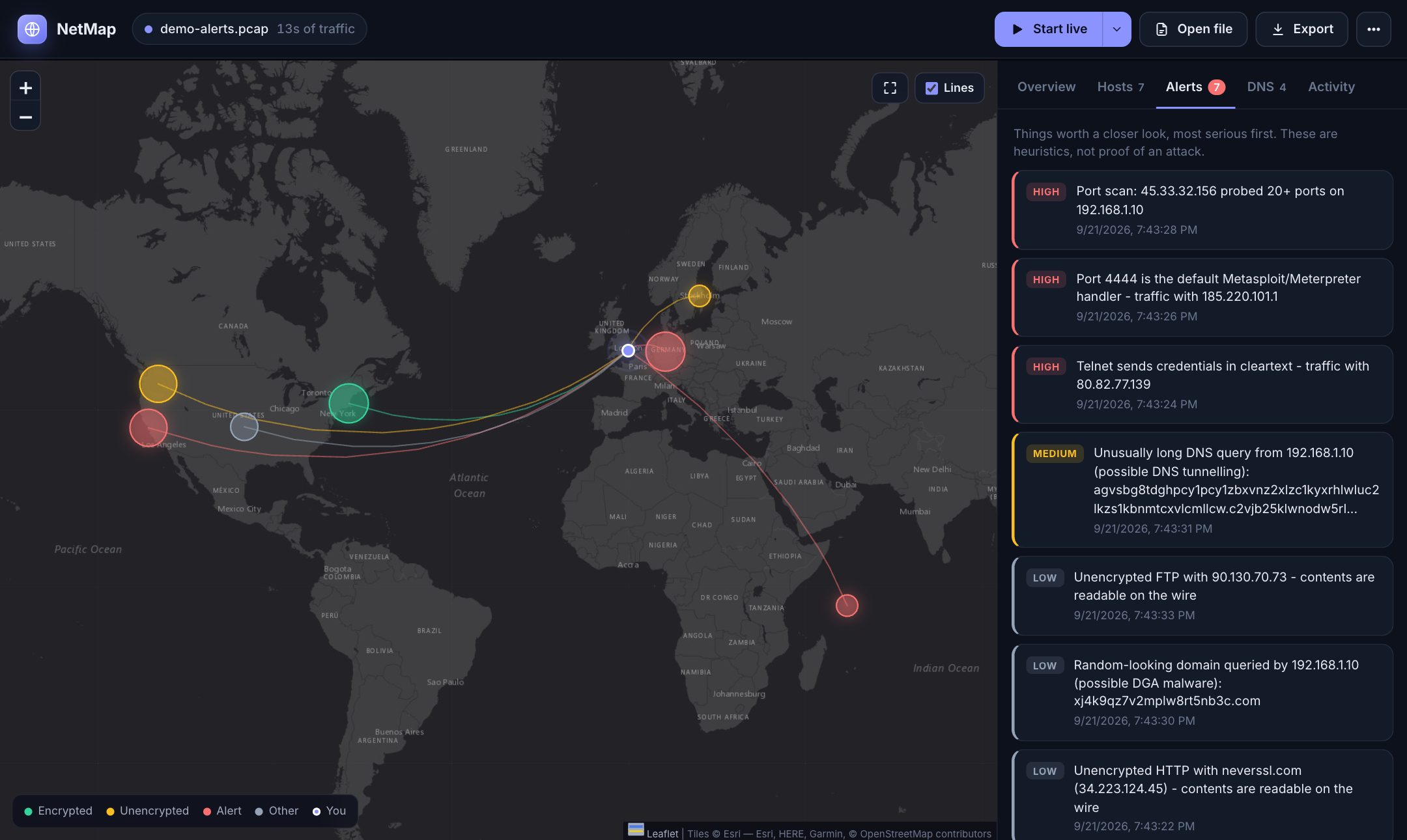Zoom out the map with minus button

tap(25, 117)
